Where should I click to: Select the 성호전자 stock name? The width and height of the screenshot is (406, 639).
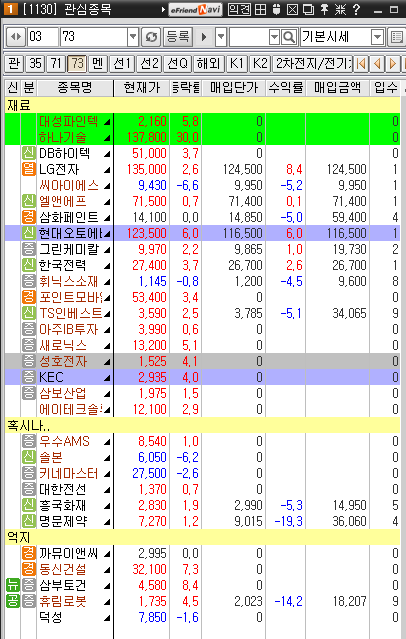click(x=63, y=361)
